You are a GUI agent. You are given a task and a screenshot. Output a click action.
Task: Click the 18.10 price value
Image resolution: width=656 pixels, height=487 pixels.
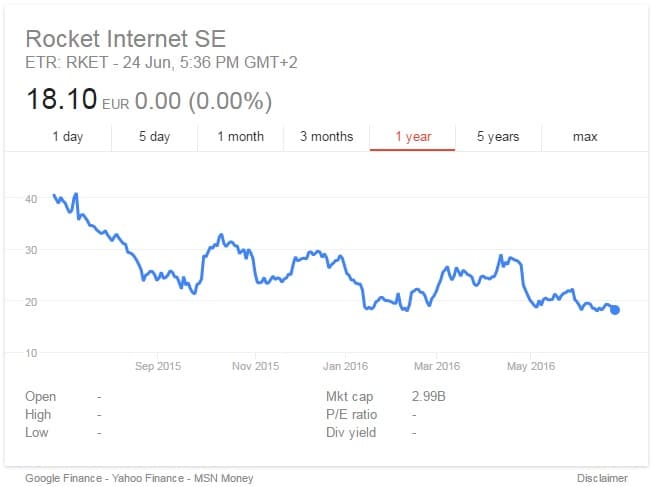[x=62, y=100]
